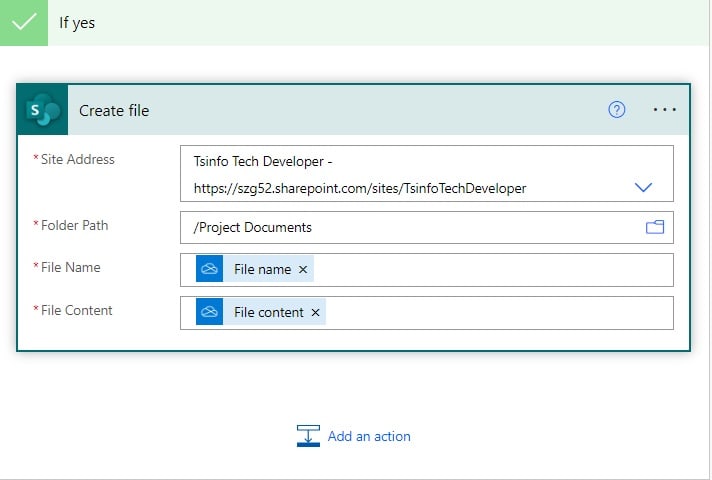Select the File name token
712x480 pixels.
coord(255,269)
